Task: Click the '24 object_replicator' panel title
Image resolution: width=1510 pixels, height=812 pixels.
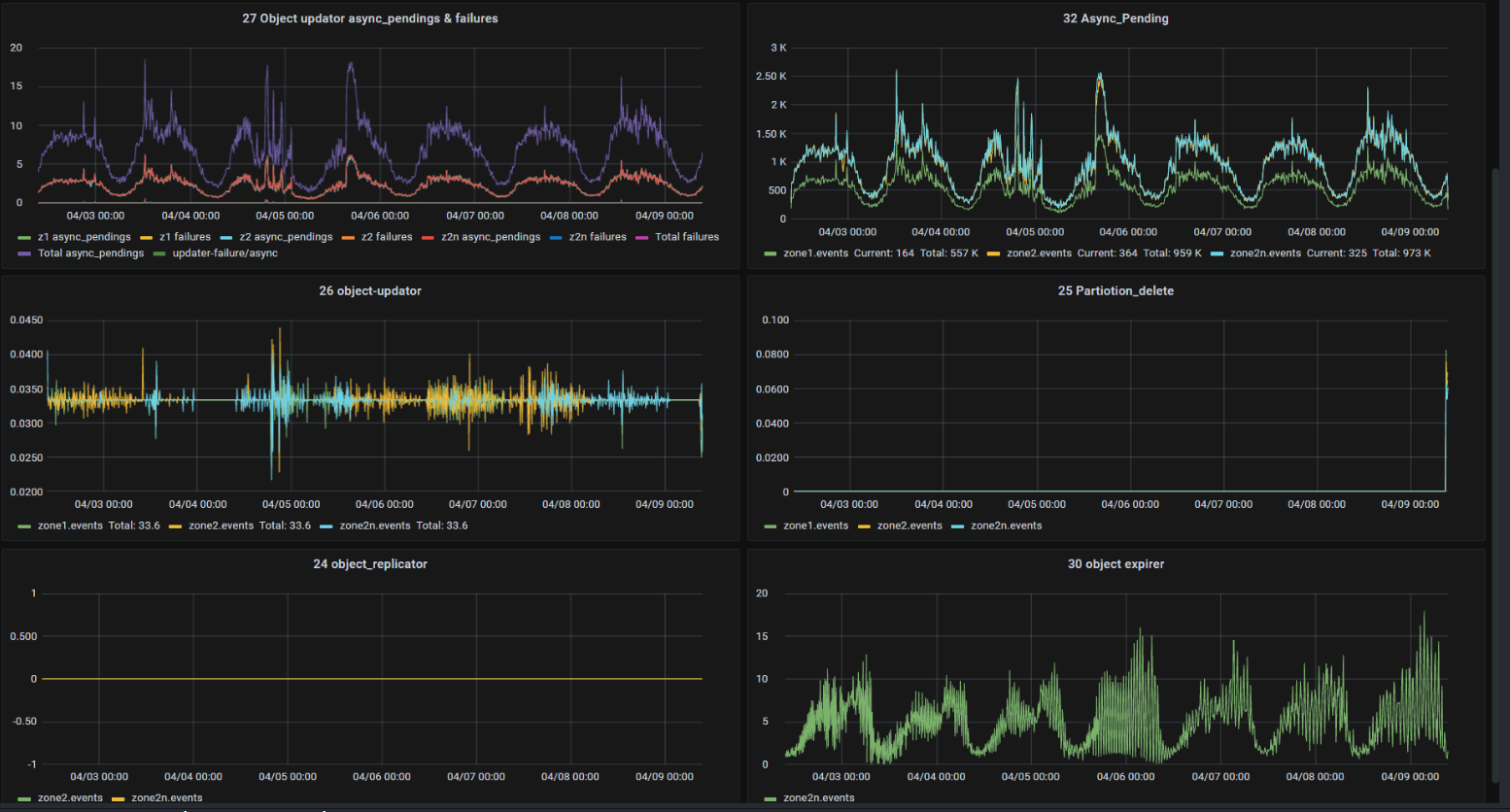Action: pos(369,563)
